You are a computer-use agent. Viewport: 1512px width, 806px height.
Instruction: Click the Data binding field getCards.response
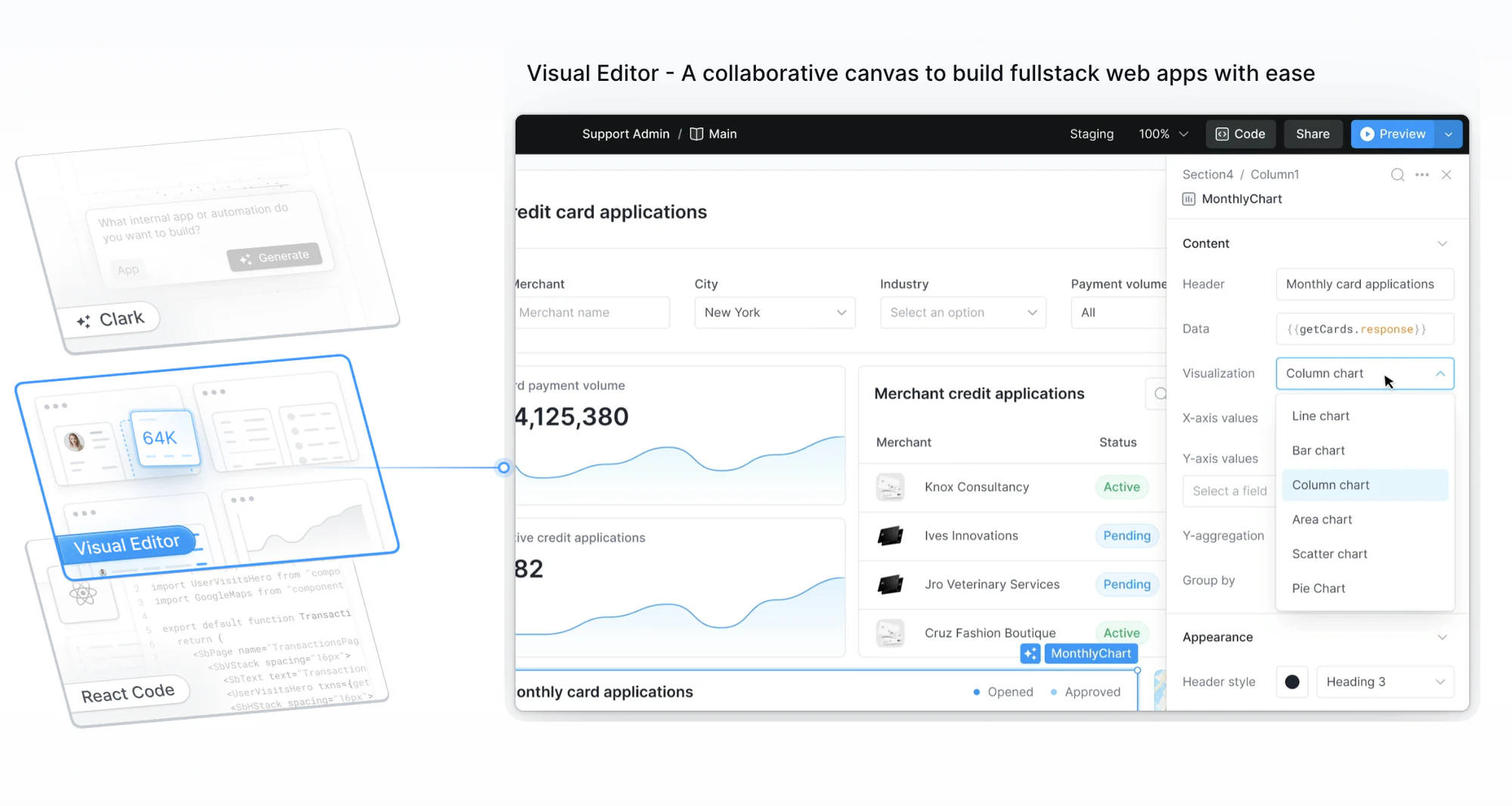[1365, 329]
